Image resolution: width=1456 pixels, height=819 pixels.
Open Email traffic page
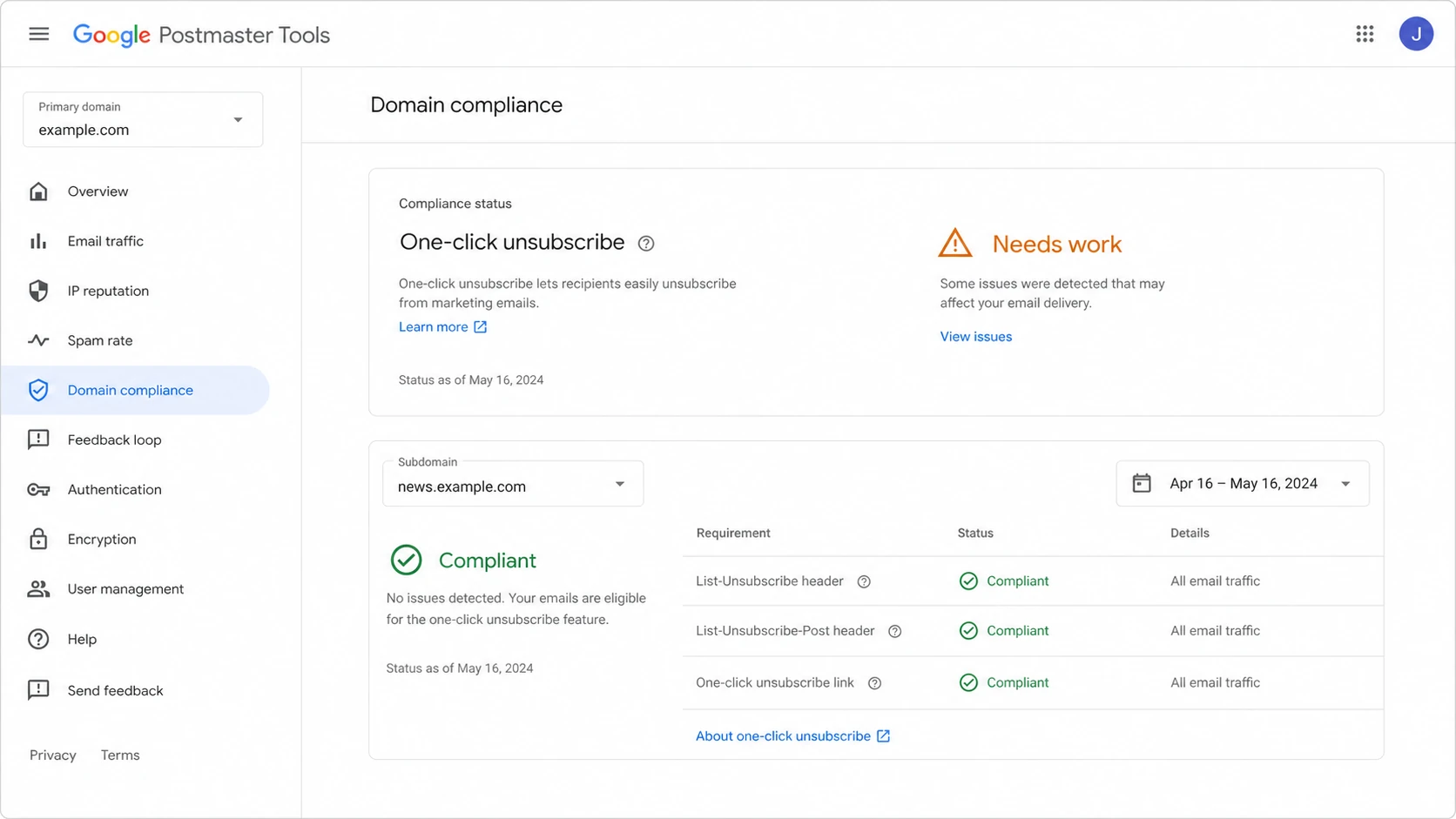click(135, 241)
